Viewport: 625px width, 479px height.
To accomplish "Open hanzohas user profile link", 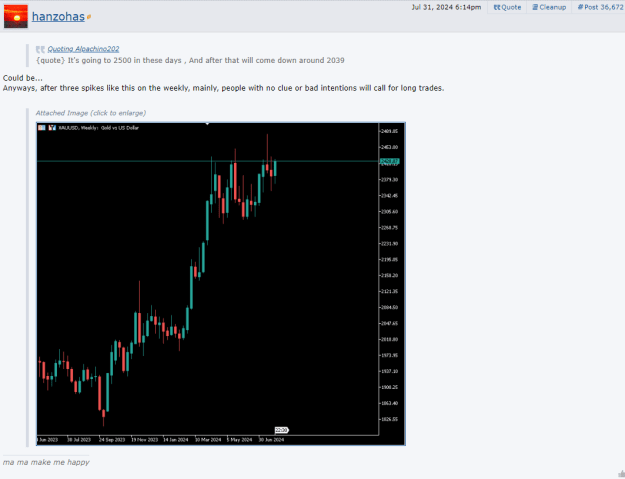I will click(x=58, y=17).
